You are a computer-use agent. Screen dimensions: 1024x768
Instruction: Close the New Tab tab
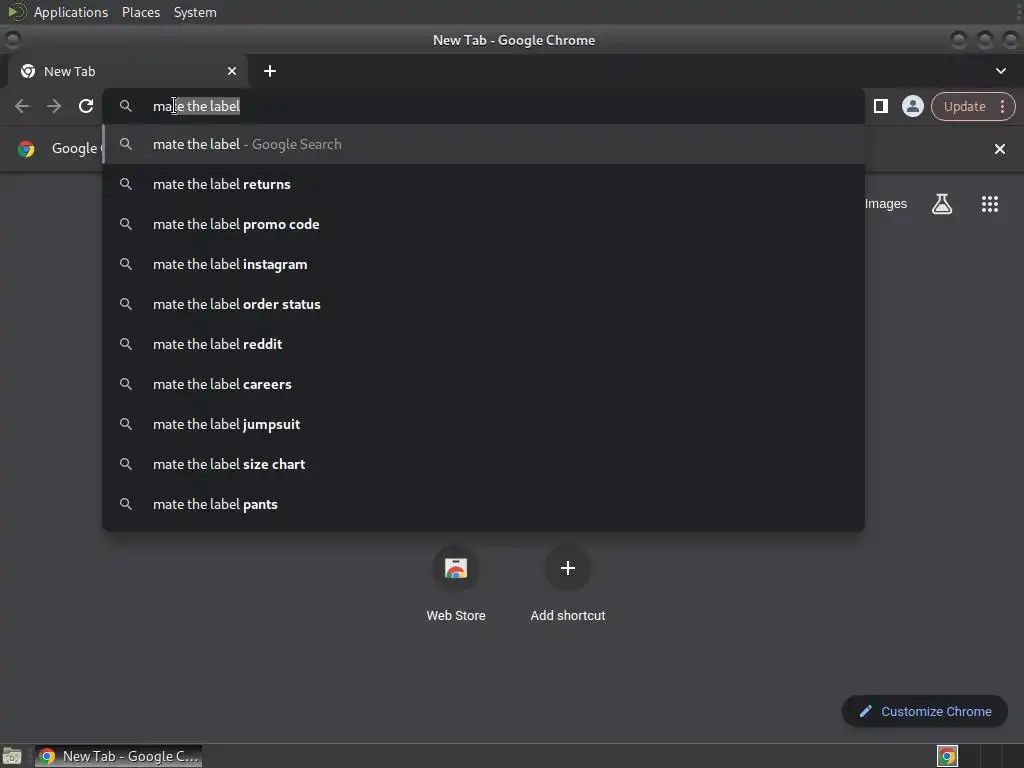pos(232,71)
